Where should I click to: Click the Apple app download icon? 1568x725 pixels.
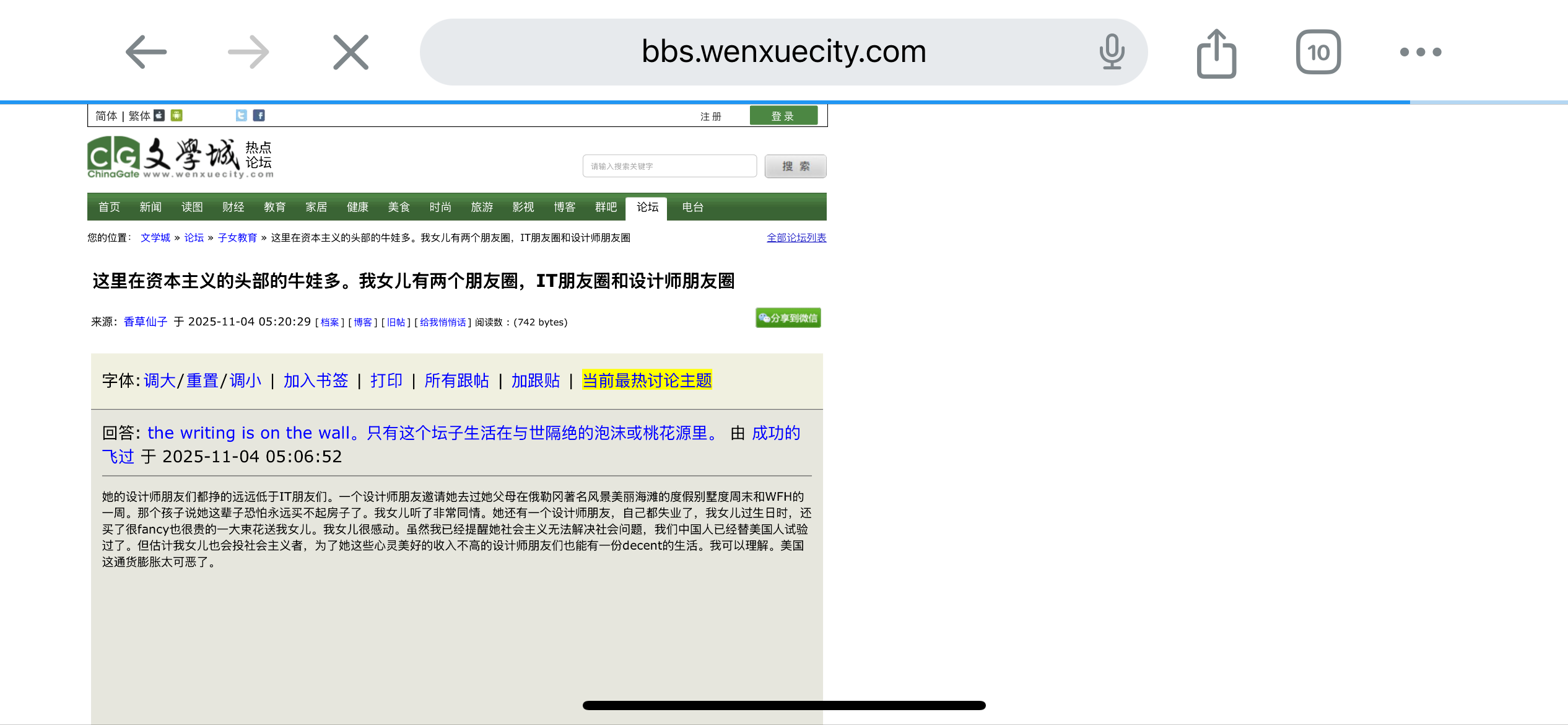(159, 115)
